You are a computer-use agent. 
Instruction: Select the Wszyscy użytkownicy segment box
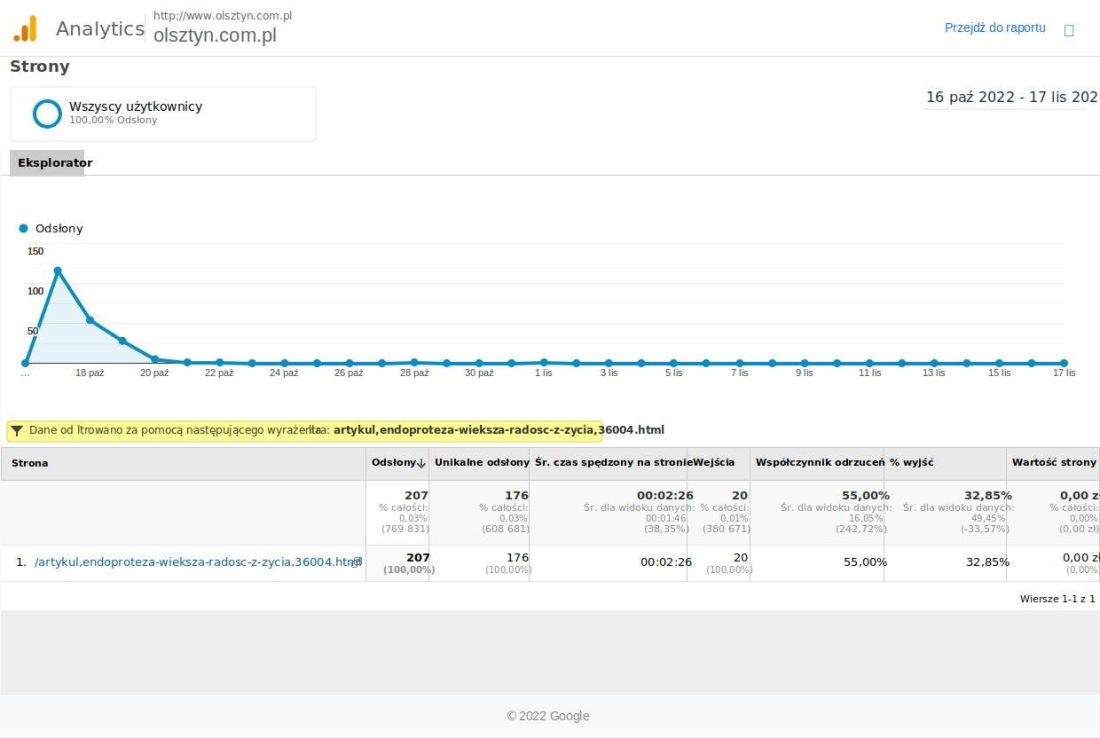[163, 114]
